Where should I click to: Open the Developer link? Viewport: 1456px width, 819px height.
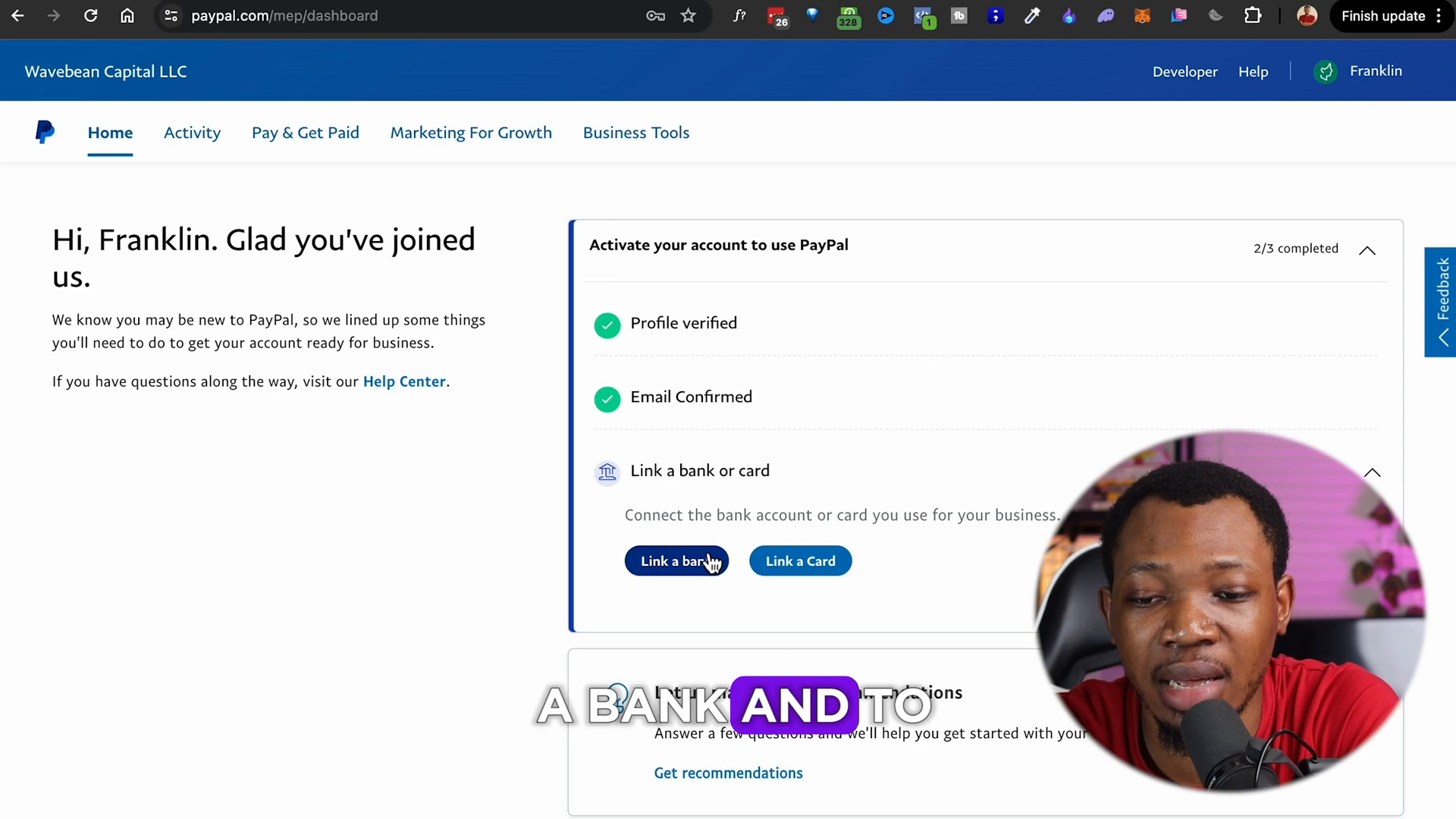pos(1185,71)
